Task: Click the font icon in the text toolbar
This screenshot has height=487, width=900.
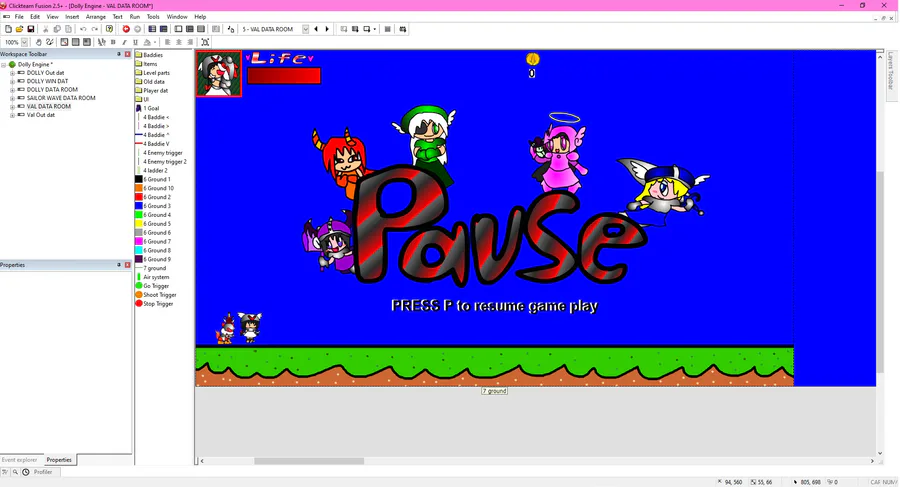Action: point(102,42)
